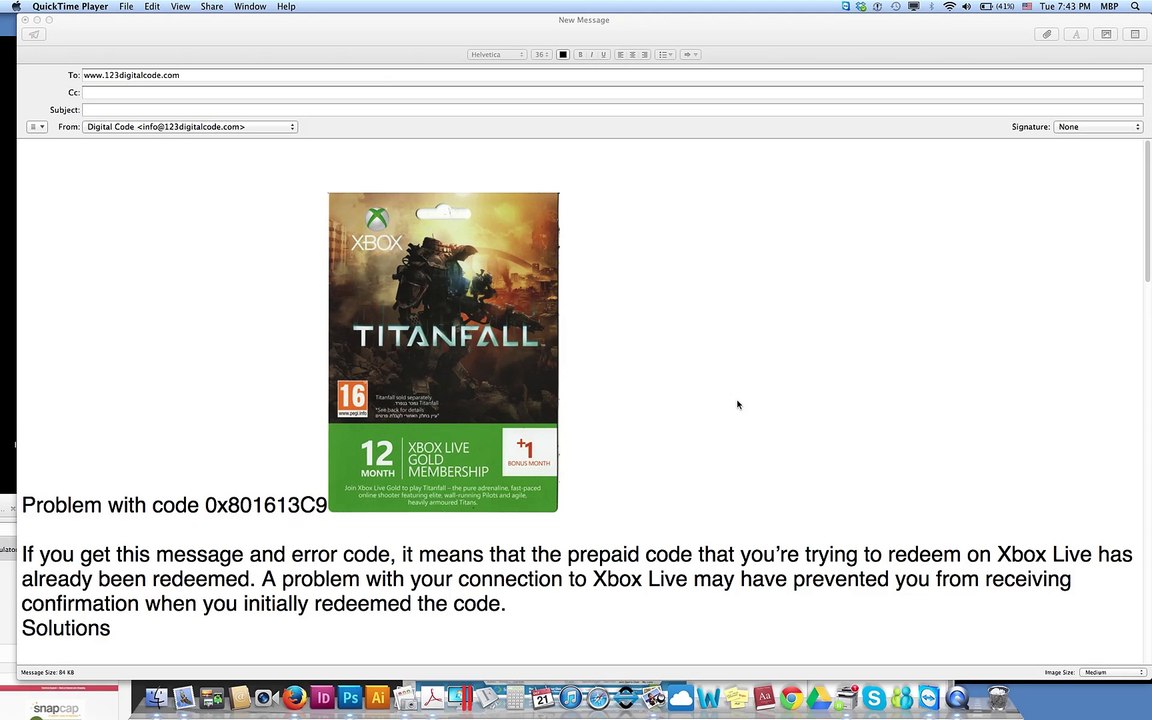This screenshot has width=1152, height=720.
Task: Open the Signature None dropdown
Action: point(1098,127)
